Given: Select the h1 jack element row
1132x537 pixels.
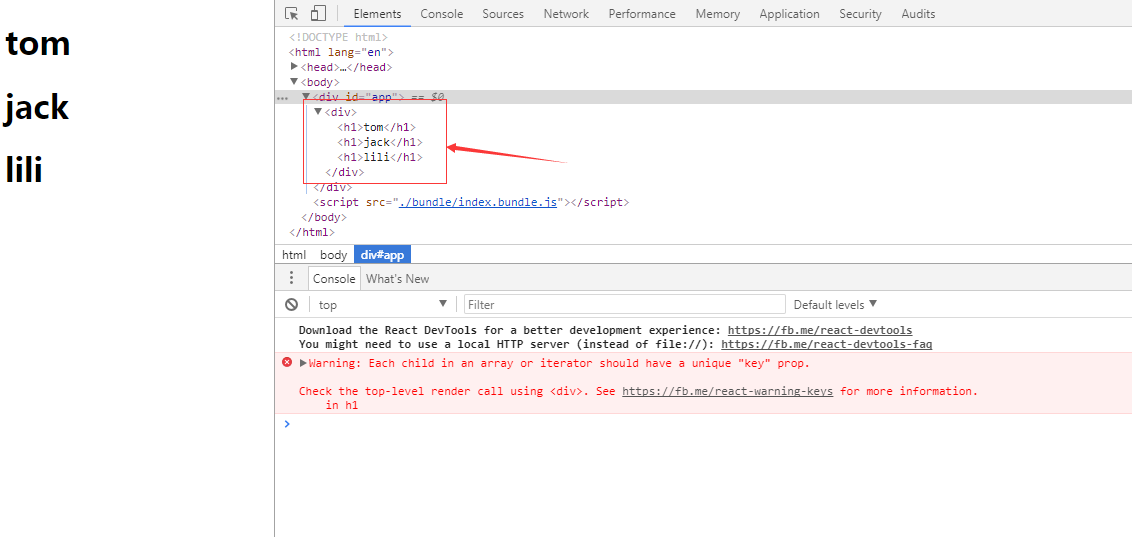Looking at the screenshot, I should 380,142.
